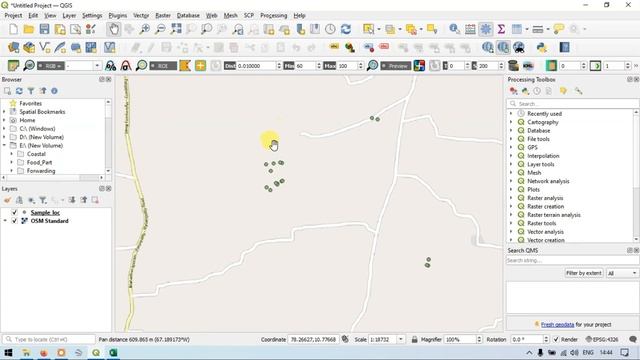The image size is (640, 360).
Task: Expand the Vector analysis group
Action: click(511, 232)
